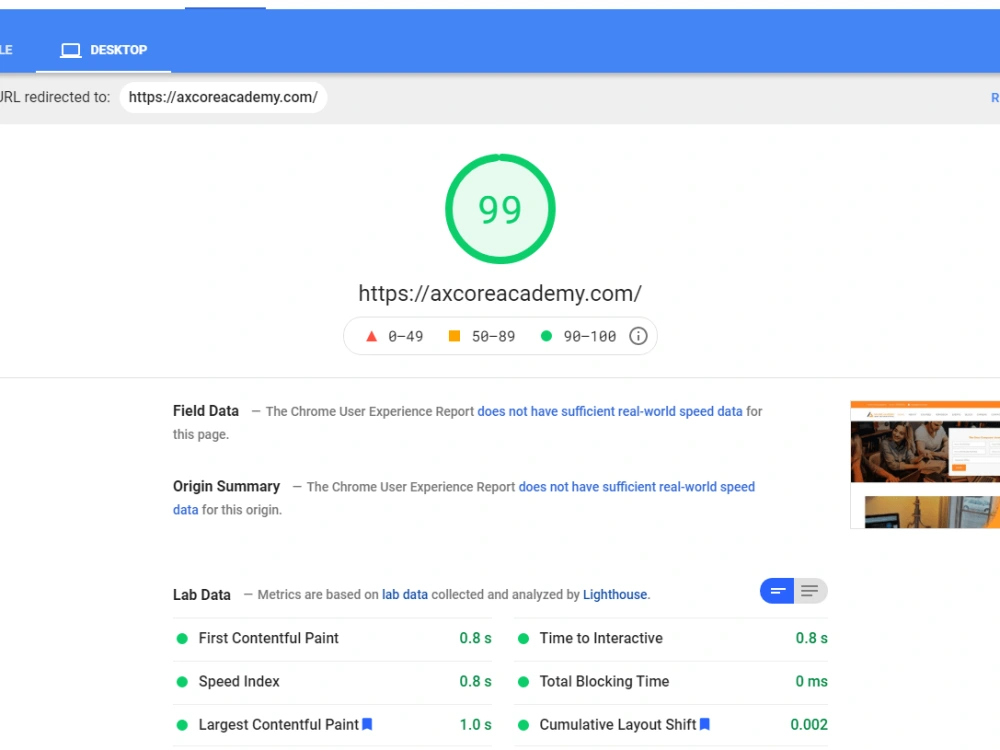Click the large https://axcoreacademy.com/ heading
Screen dimensions: 1000x750
tap(500, 293)
